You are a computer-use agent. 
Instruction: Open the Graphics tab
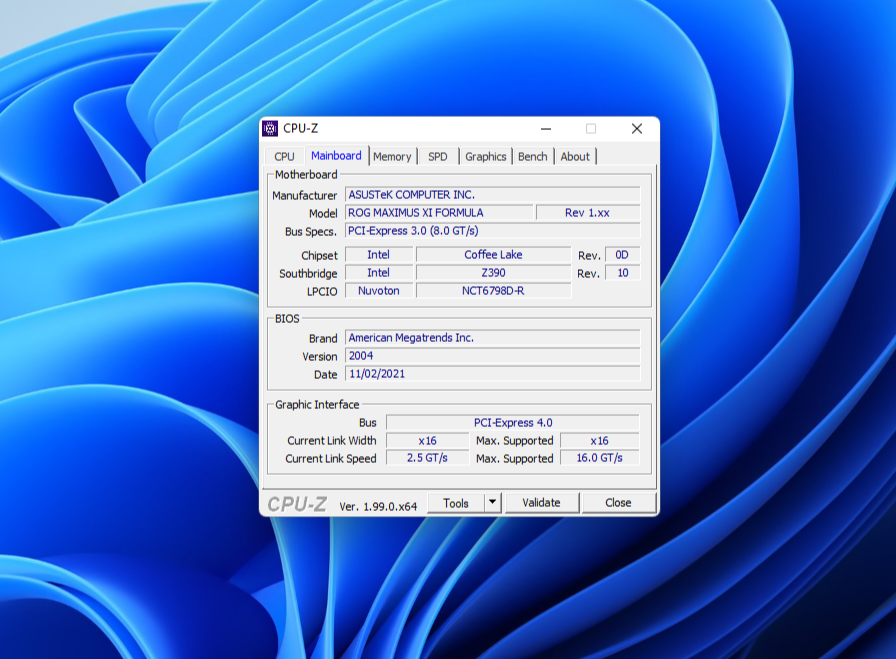pyautogui.click(x=486, y=157)
